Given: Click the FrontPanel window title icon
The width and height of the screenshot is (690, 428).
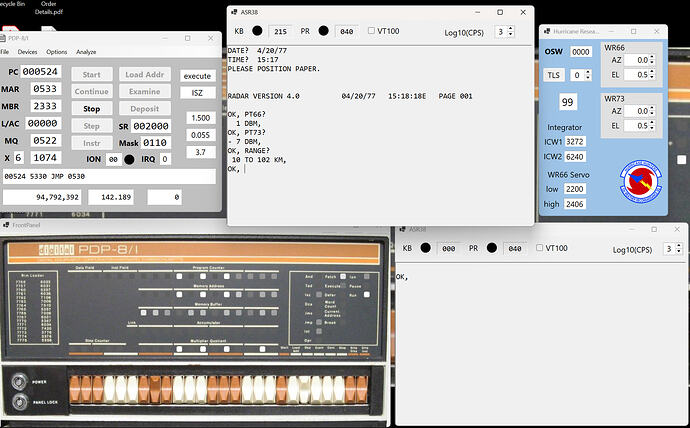Looking at the screenshot, I should pyautogui.click(x=6, y=225).
